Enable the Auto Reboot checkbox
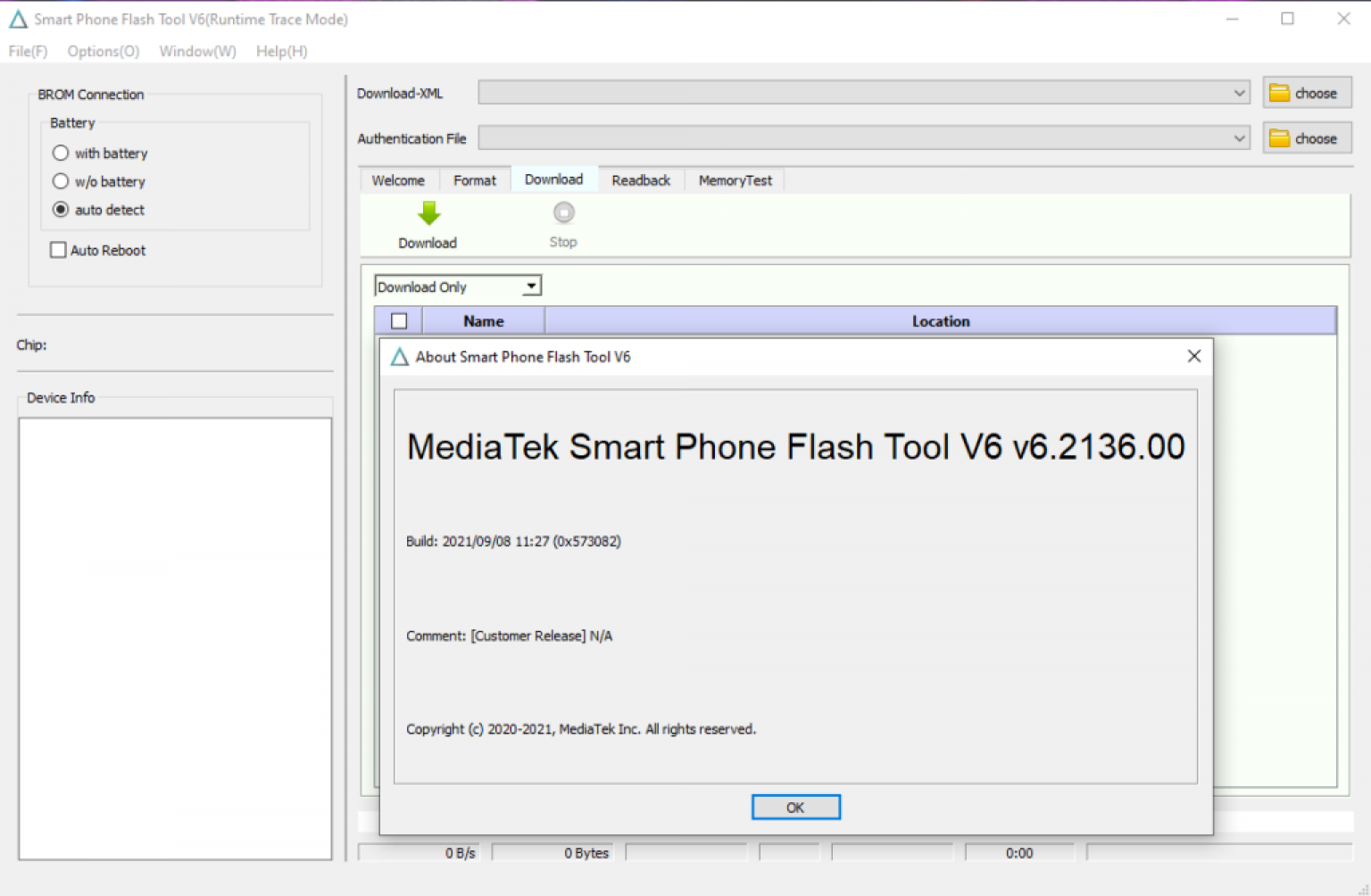This screenshot has height=896, width=1371. [x=58, y=250]
